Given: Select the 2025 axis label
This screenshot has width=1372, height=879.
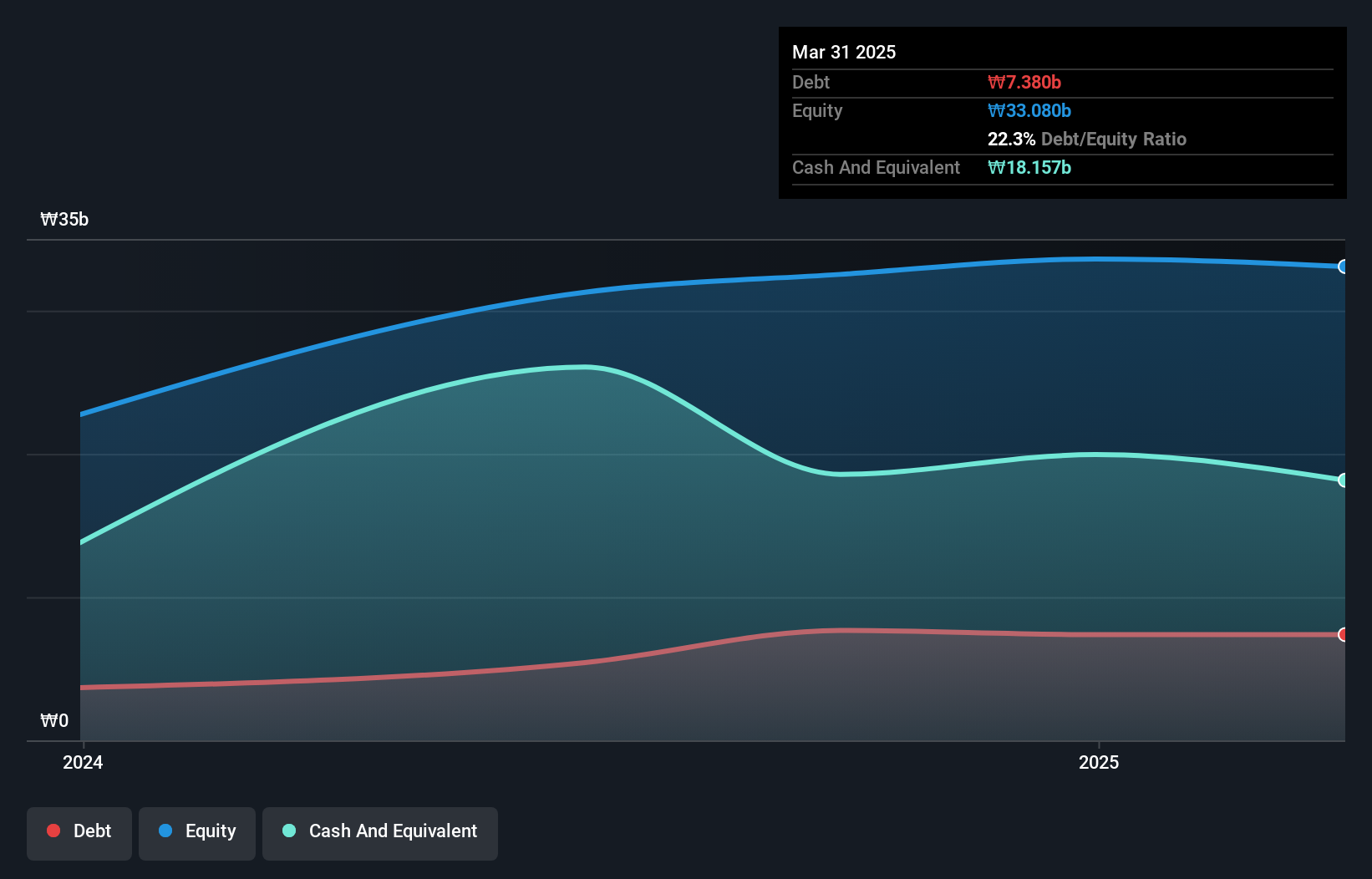Looking at the screenshot, I should (x=1100, y=762).
